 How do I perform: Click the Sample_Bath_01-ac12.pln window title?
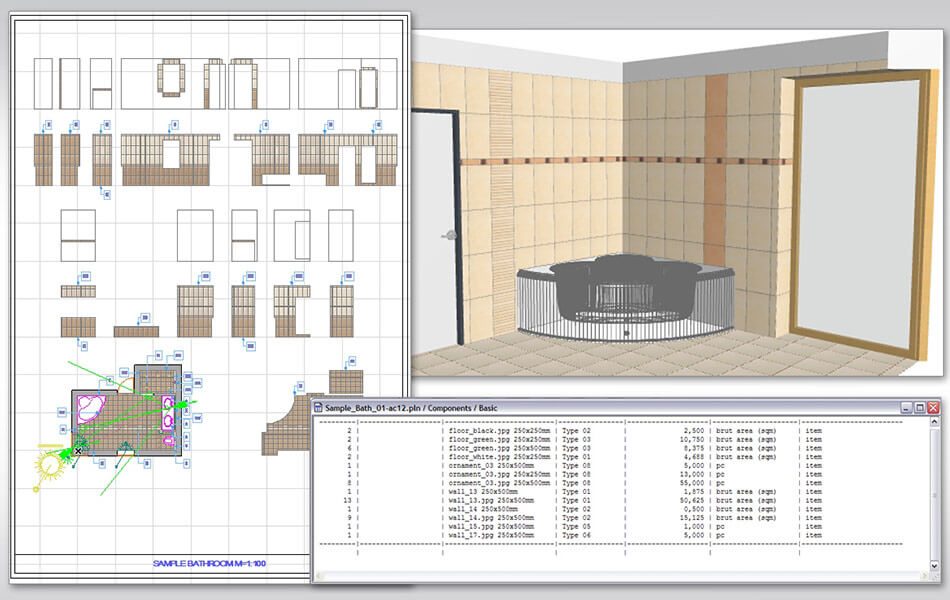point(410,408)
